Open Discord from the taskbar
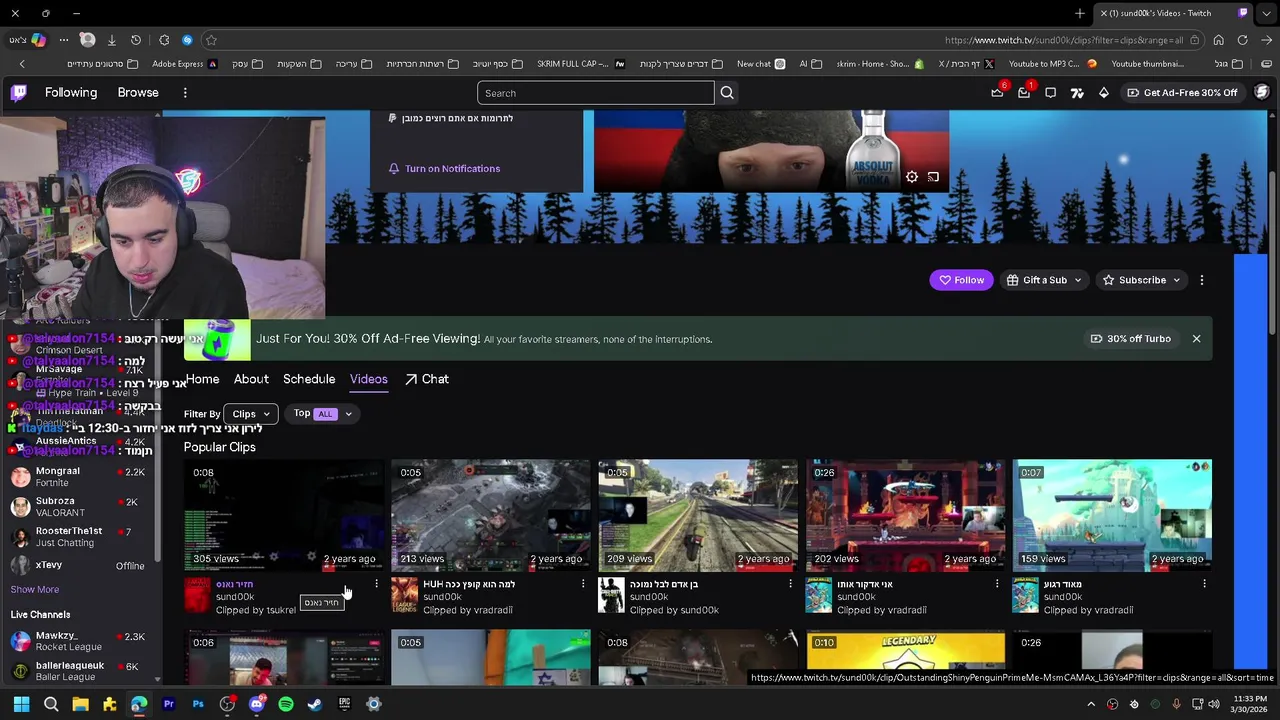1280x720 pixels. pyautogui.click(x=257, y=704)
